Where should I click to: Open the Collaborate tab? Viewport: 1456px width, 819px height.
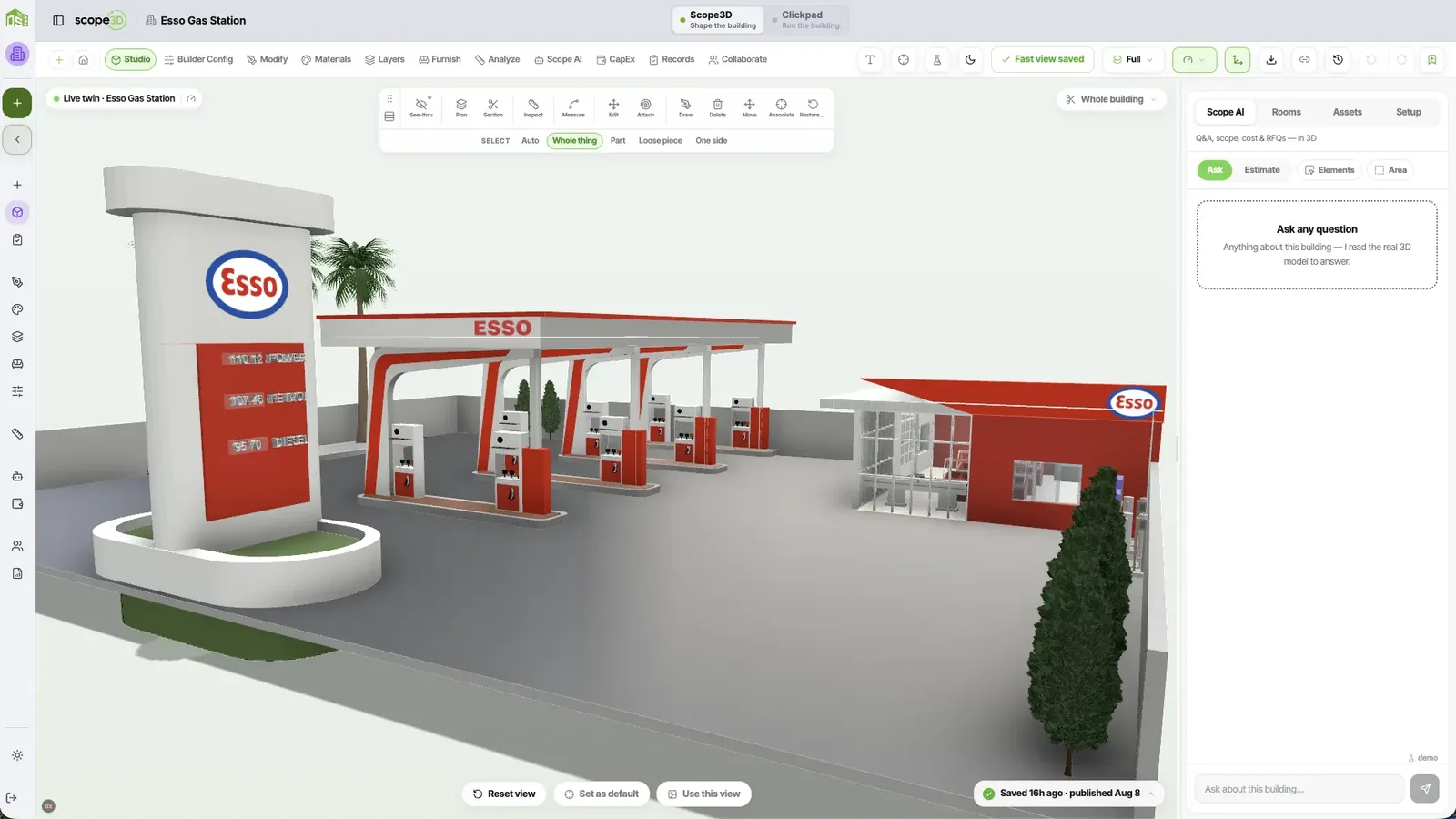pos(737,59)
